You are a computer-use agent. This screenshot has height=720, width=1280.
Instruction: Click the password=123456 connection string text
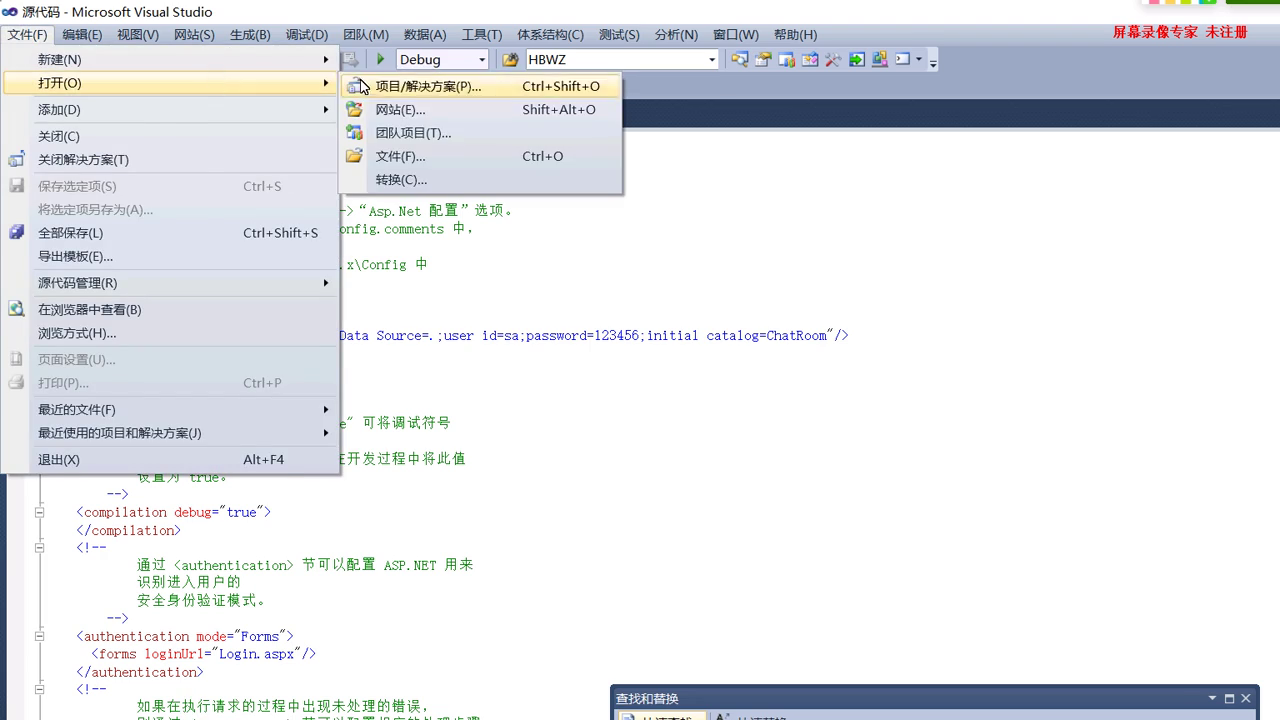[583, 336]
